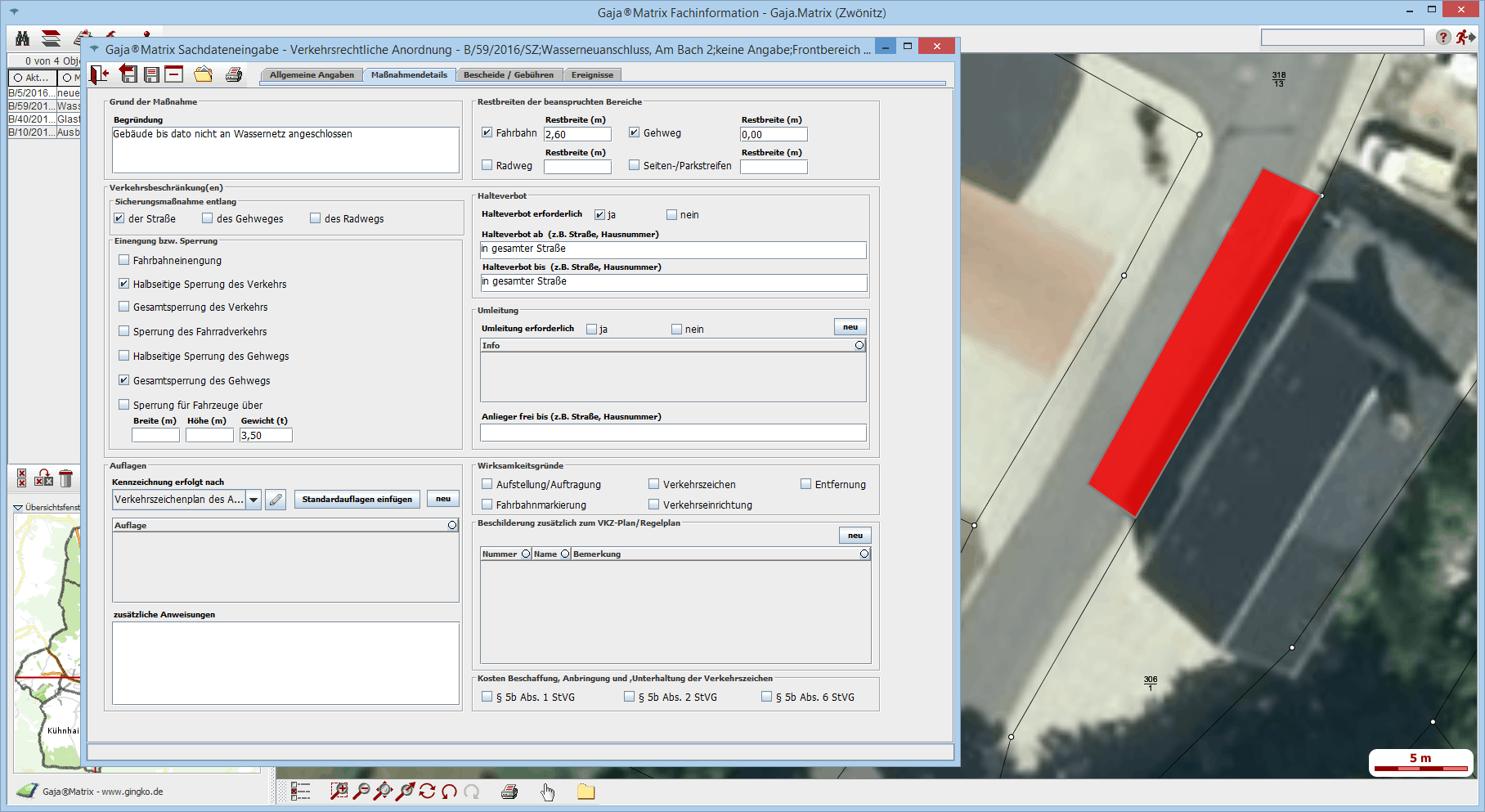Print the record using the dialog printer icon
1485x812 pixels.
pyautogui.click(x=234, y=74)
